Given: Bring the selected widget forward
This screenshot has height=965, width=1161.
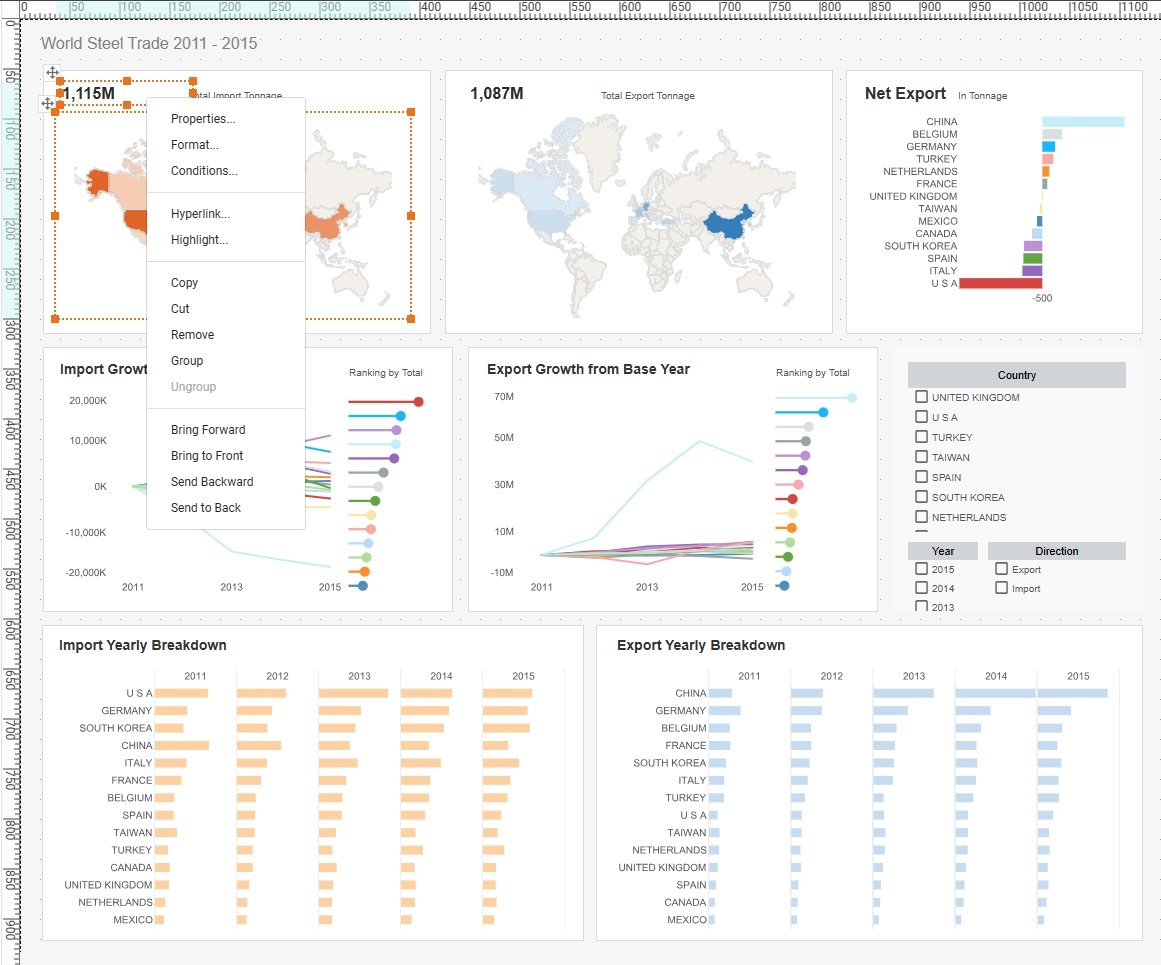Looking at the screenshot, I should coord(207,429).
